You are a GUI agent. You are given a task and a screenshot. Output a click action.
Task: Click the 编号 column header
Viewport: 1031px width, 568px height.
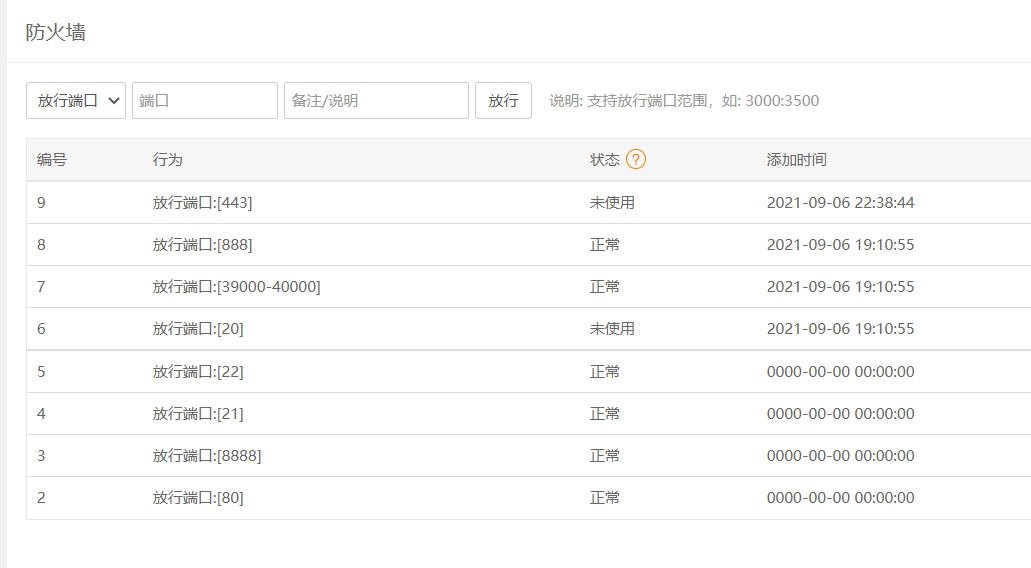pos(52,160)
